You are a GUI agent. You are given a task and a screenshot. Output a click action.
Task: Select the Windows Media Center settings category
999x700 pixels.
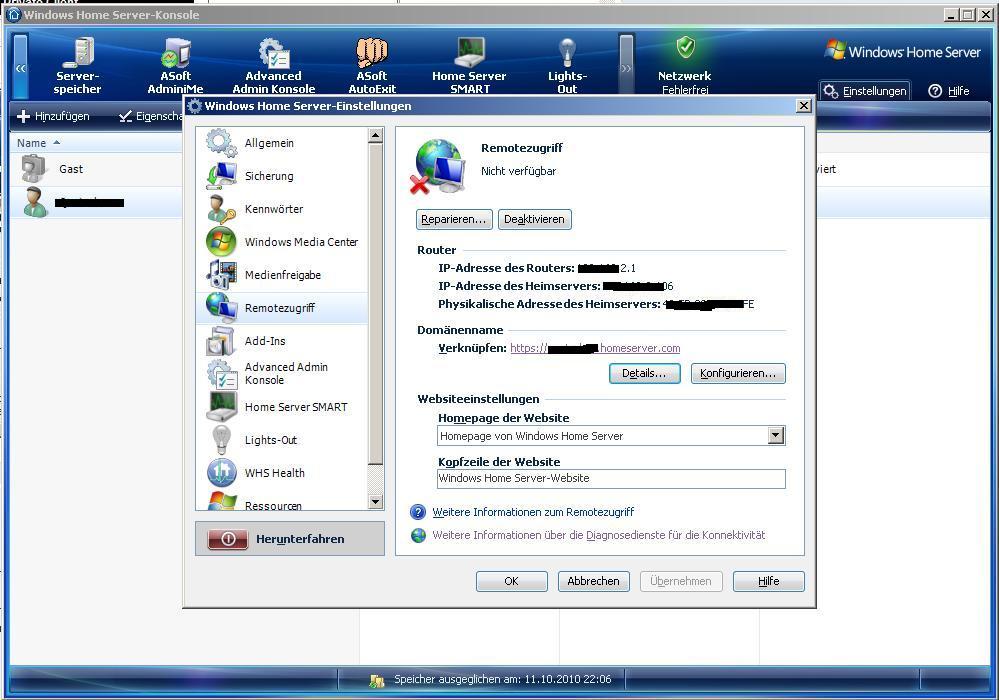(282, 242)
